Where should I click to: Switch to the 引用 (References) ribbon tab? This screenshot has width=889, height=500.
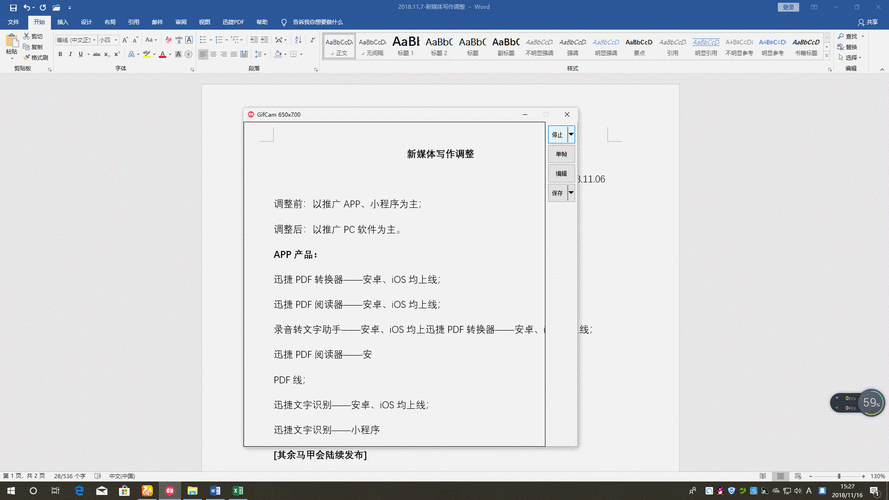(x=133, y=22)
